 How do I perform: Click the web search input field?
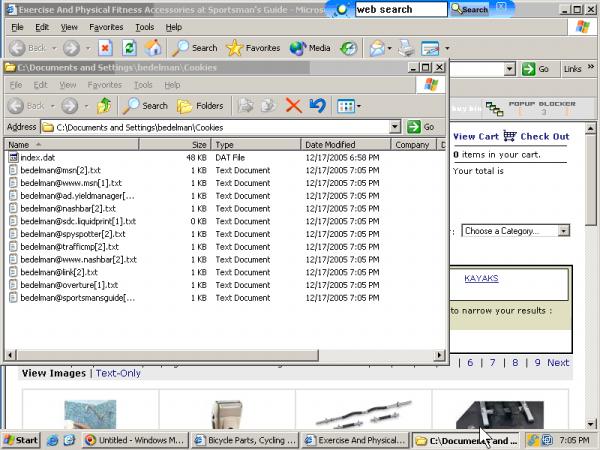tap(401, 9)
